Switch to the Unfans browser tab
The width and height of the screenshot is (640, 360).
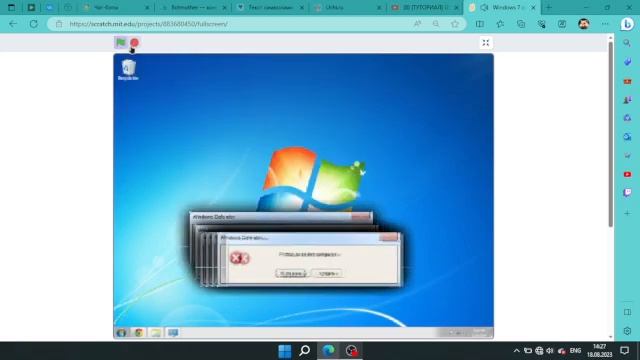click(348, 7)
